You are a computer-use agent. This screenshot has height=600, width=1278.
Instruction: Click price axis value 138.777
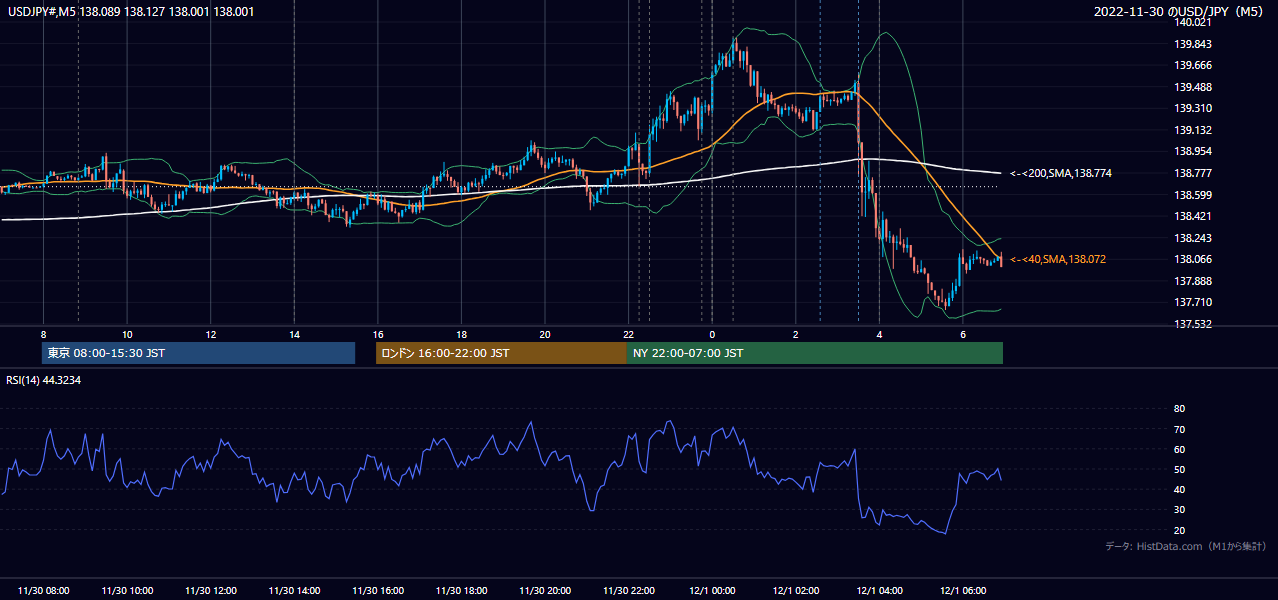pos(1192,173)
